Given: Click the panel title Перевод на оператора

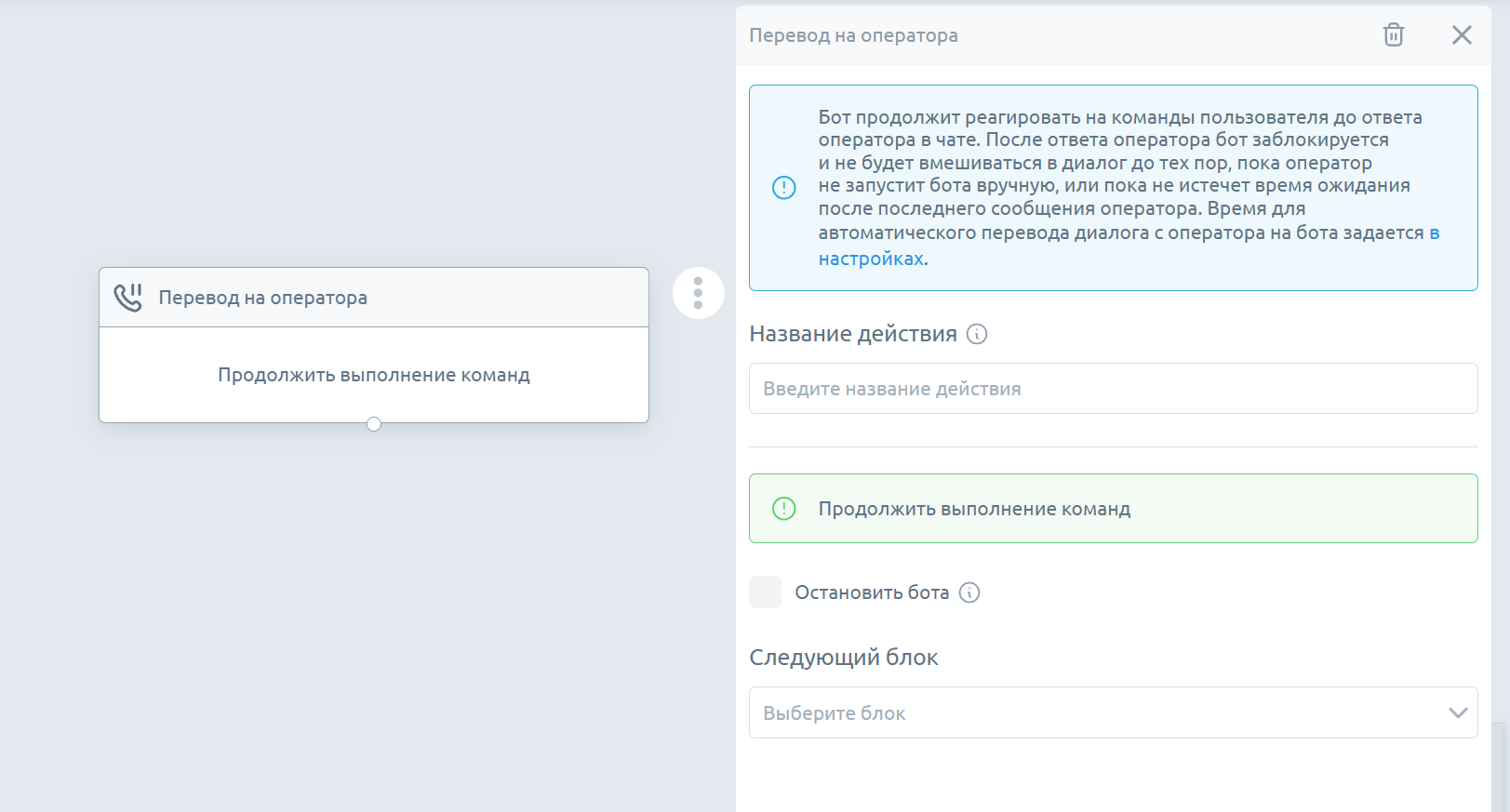Looking at the screenshot, I should click(x=853, y=35).
